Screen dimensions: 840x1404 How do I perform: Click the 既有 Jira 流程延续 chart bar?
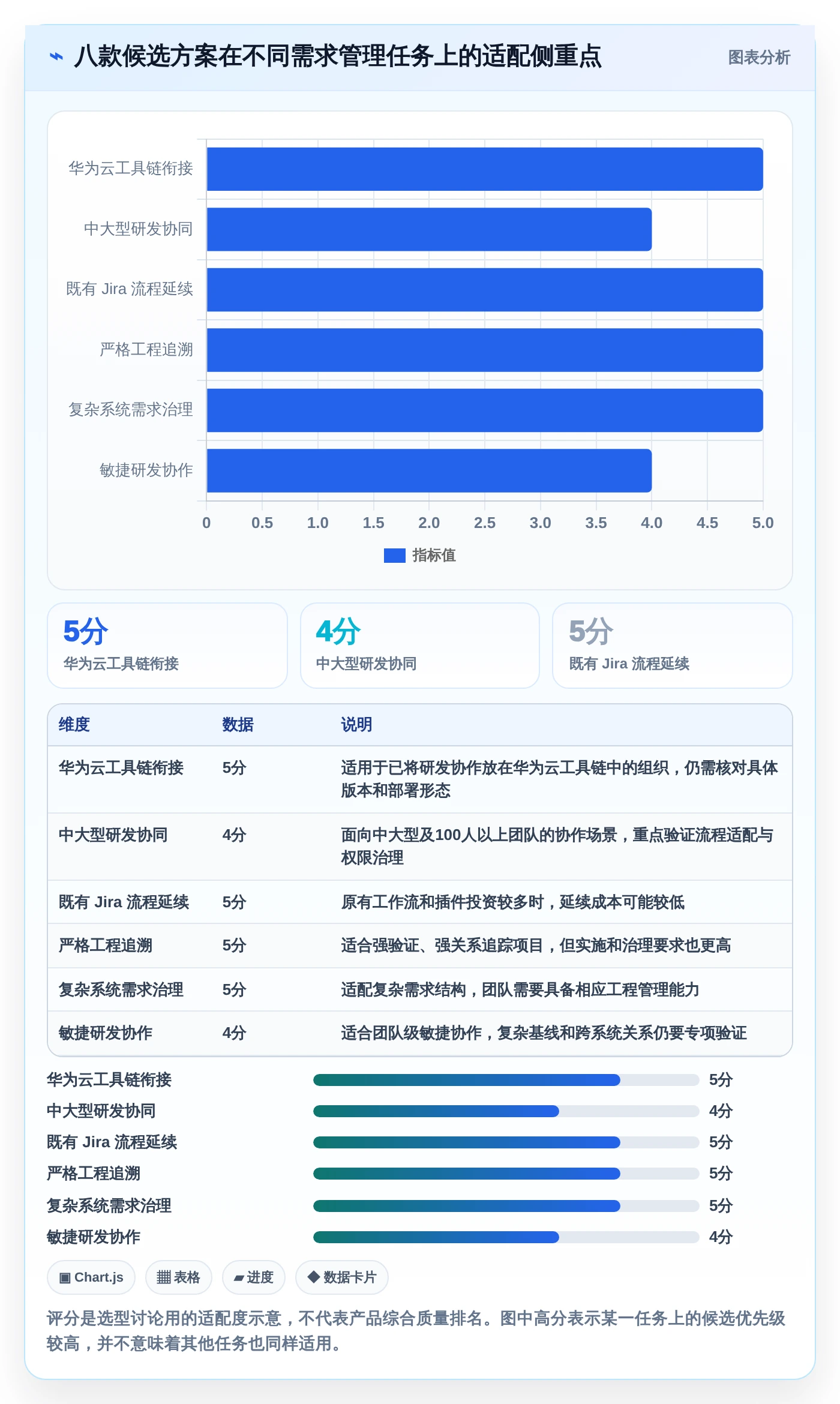point(485,290)
